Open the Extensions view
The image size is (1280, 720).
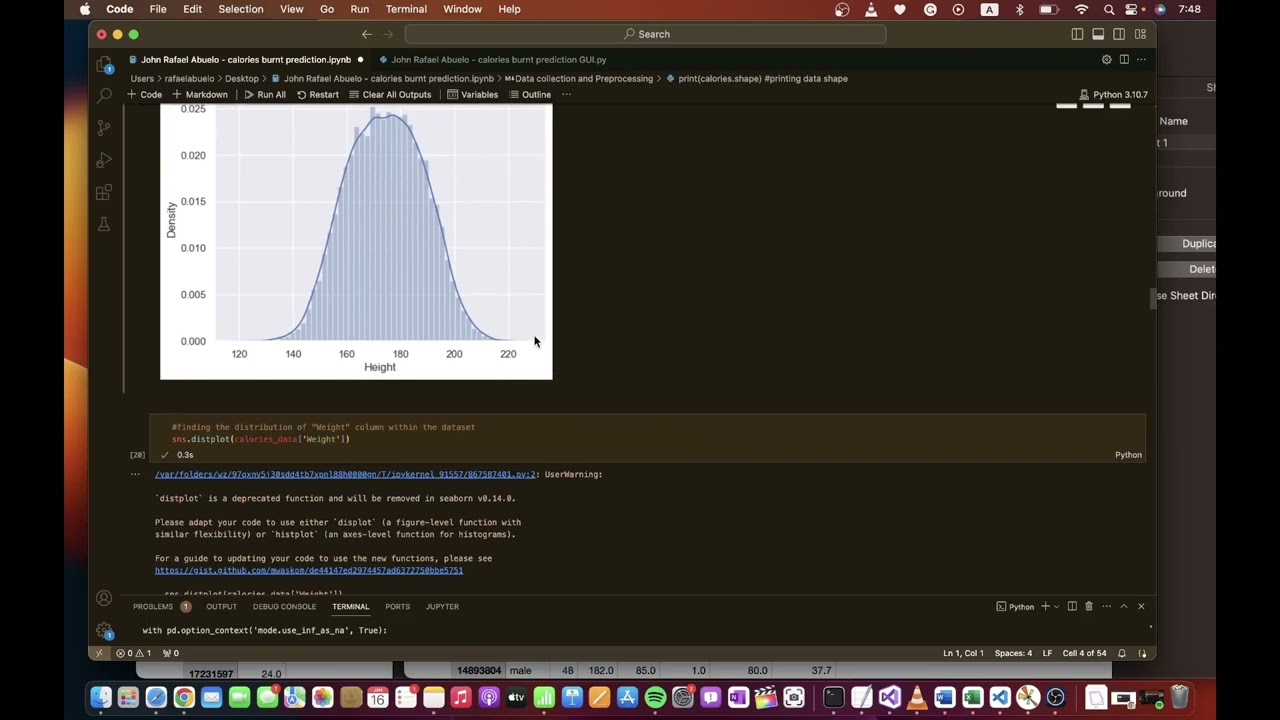click(104, 192)
